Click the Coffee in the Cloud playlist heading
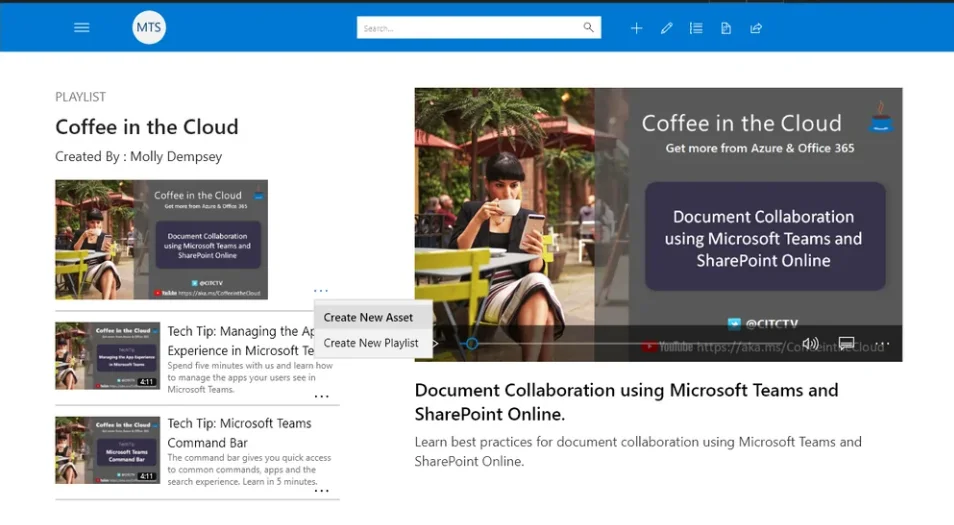The height and width of the screenshot is (525, 954). click(147, 127)
